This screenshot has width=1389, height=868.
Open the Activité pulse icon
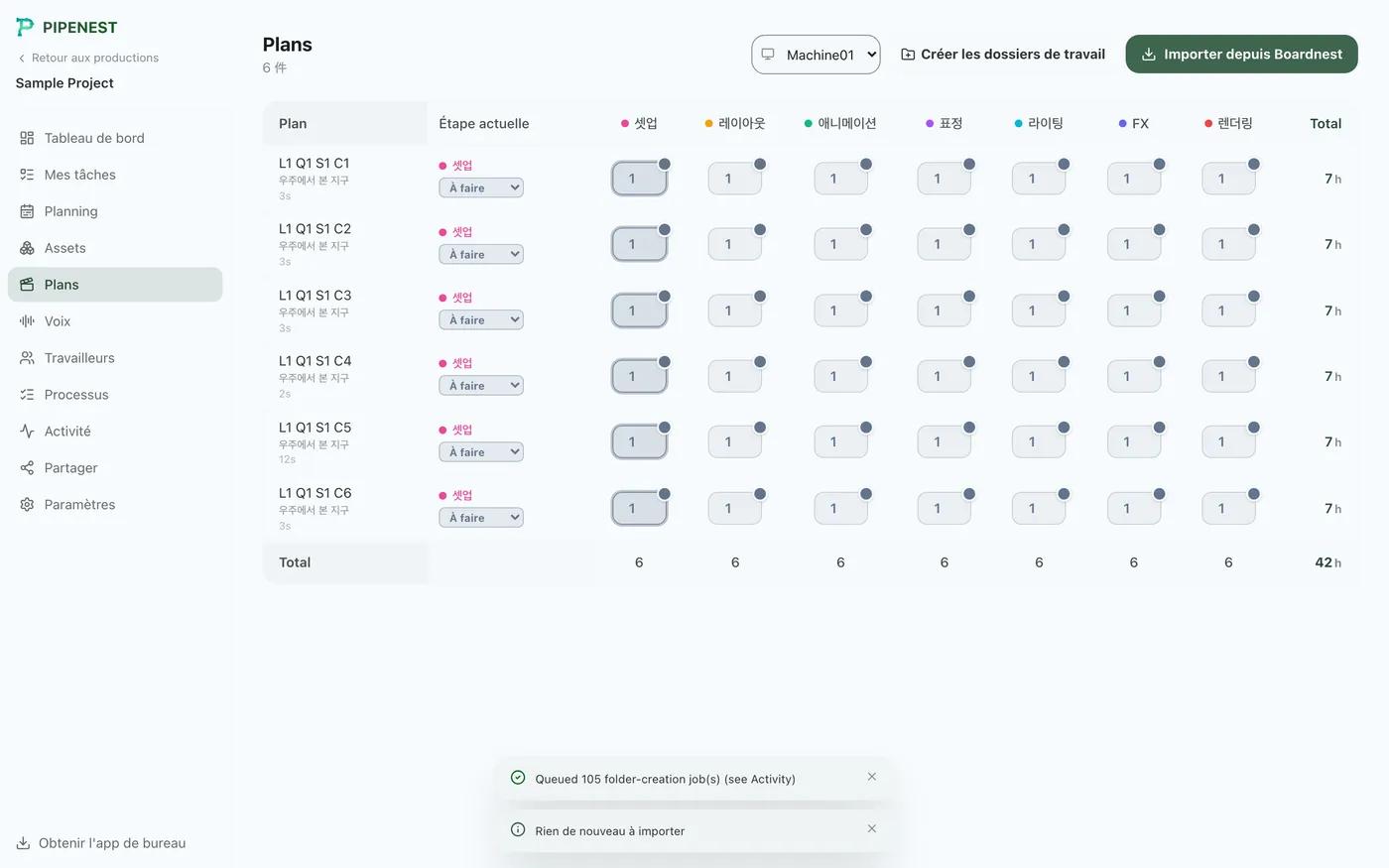click(x=27, y=432)
